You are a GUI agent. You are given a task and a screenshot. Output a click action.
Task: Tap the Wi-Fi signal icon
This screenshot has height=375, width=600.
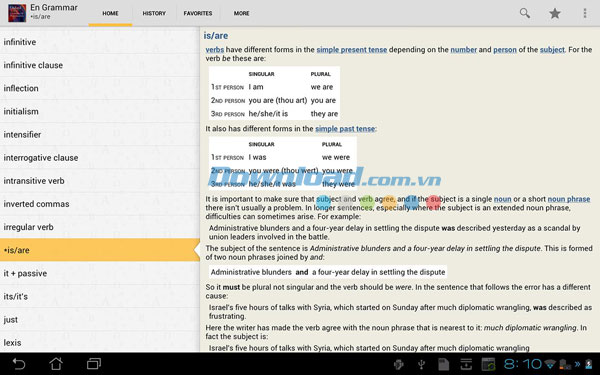(550, 364)
